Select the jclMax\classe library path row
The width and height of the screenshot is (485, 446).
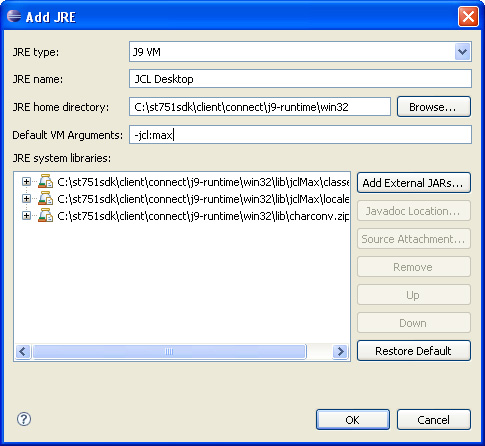pos(203,182)
